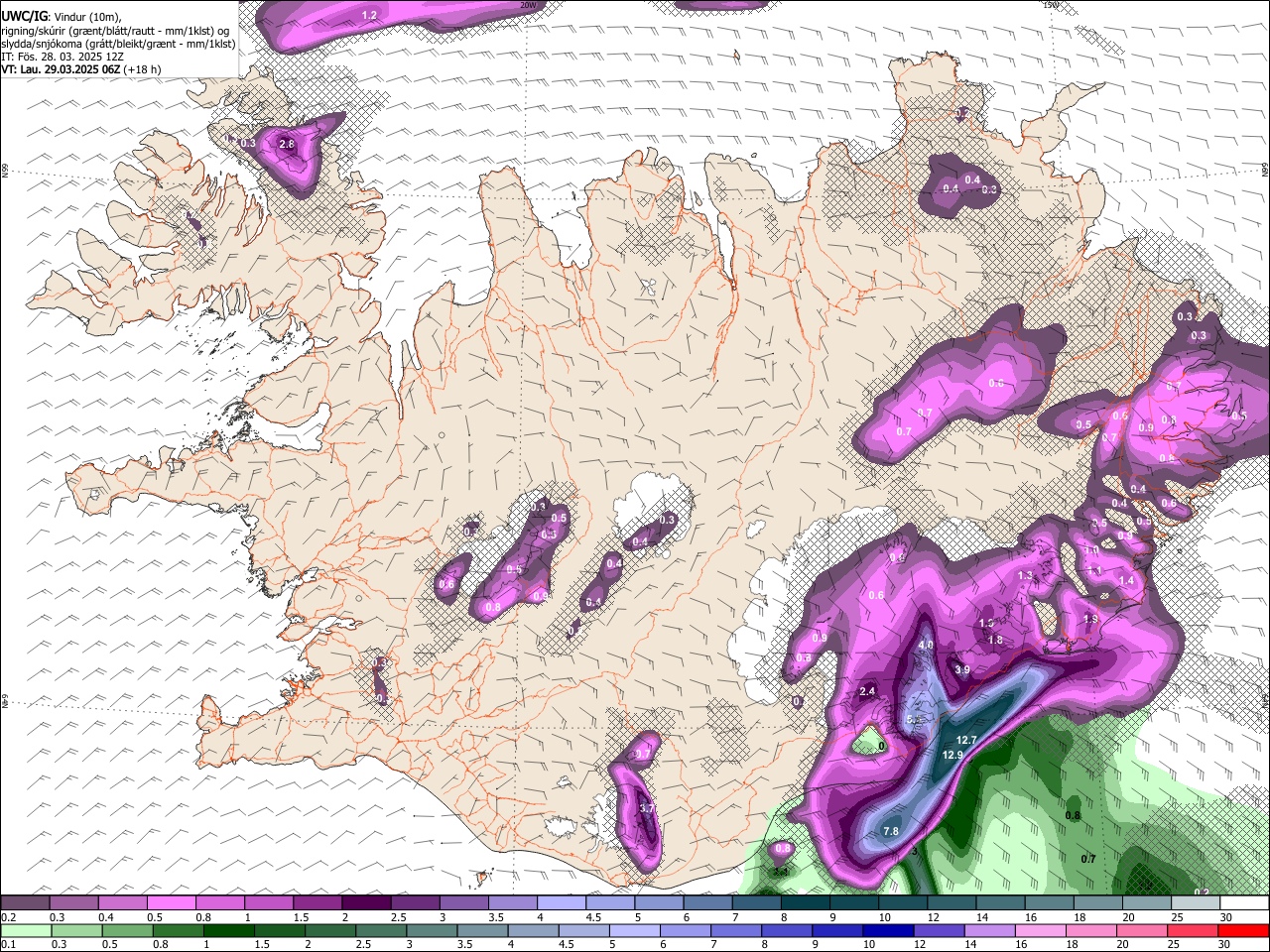Click the 'slydda/snjókoma' legend description line
Image resolution: width=1270 pixels, height=952 pixels.
[118, 44]
